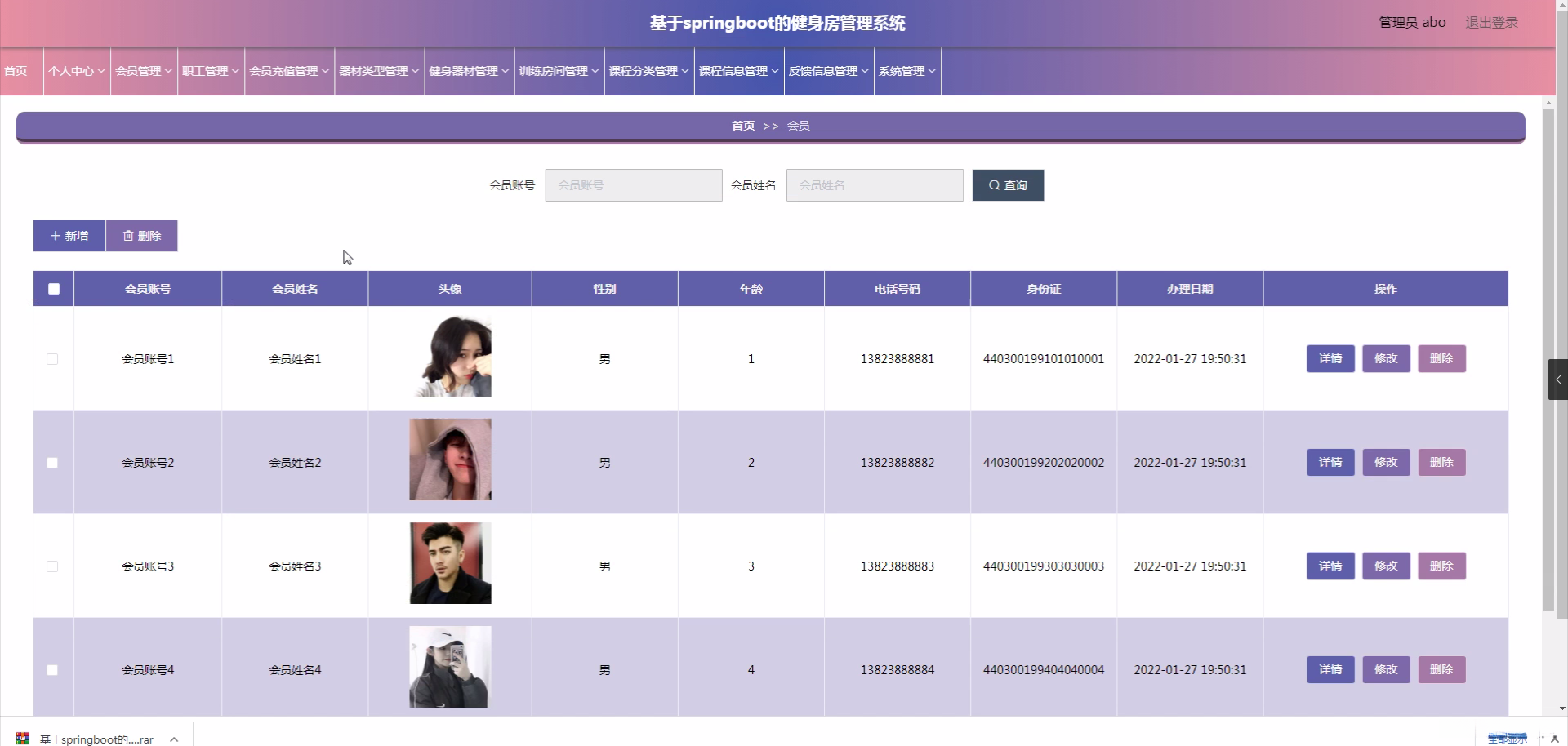View 详情 for 会员账号1
This screenshot has width=1568, height=746.
tap(1330, 358)
